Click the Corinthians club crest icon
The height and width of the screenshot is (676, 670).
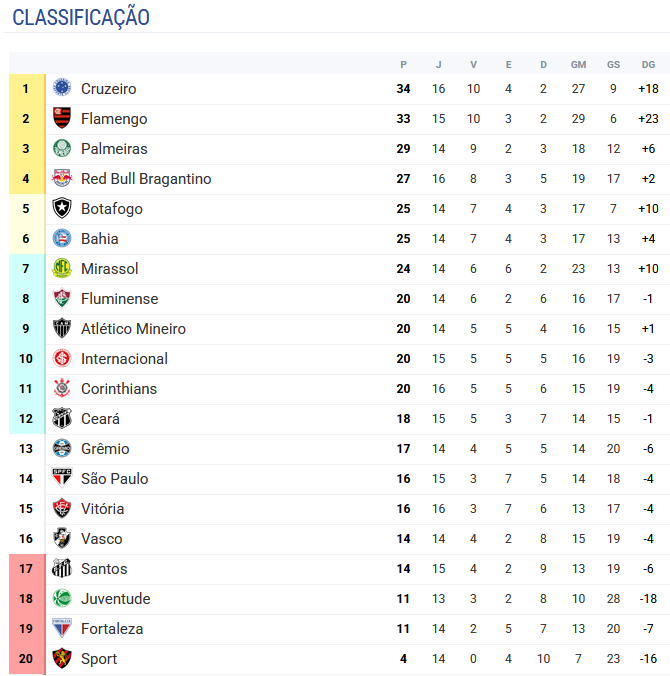coord(62,388)
